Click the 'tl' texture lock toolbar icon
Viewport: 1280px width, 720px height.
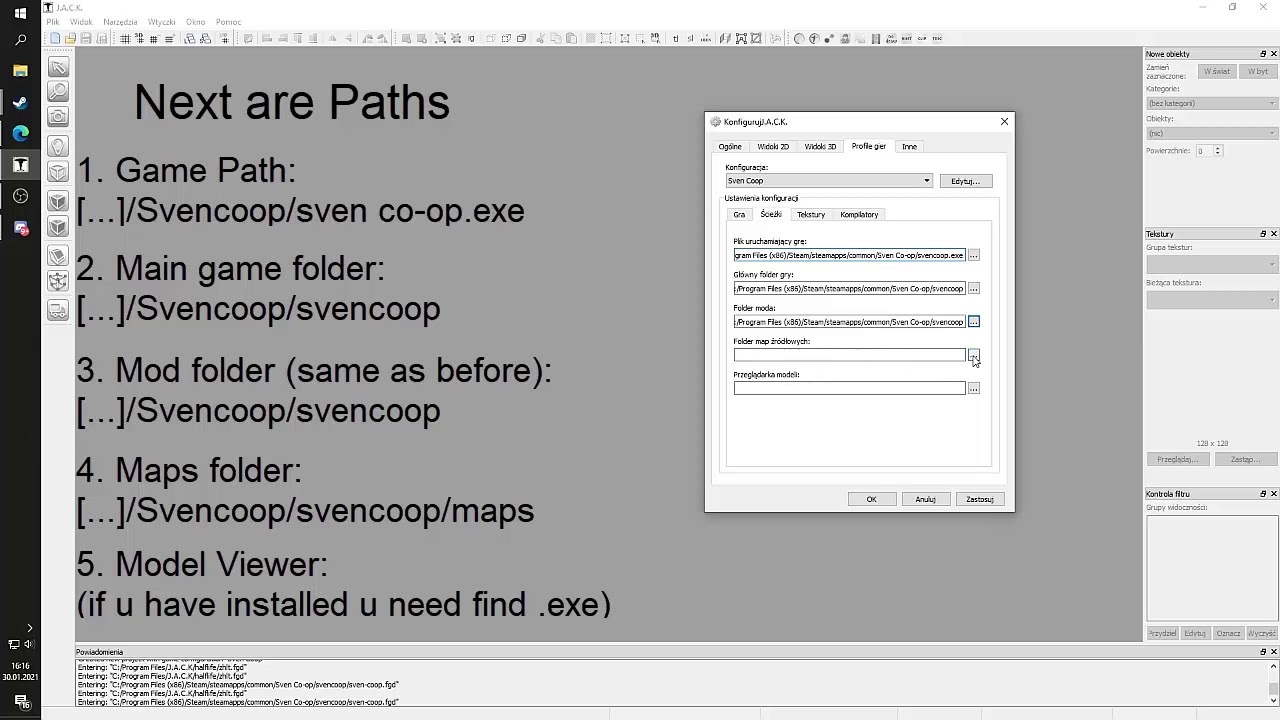(x=676, y=39)
